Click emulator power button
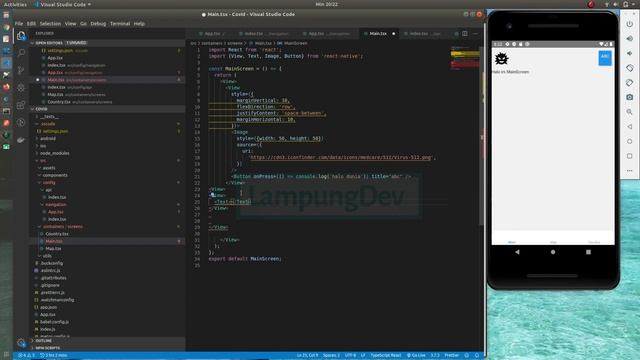This screenshot has width=640, height=360. [x=629, y=24]
